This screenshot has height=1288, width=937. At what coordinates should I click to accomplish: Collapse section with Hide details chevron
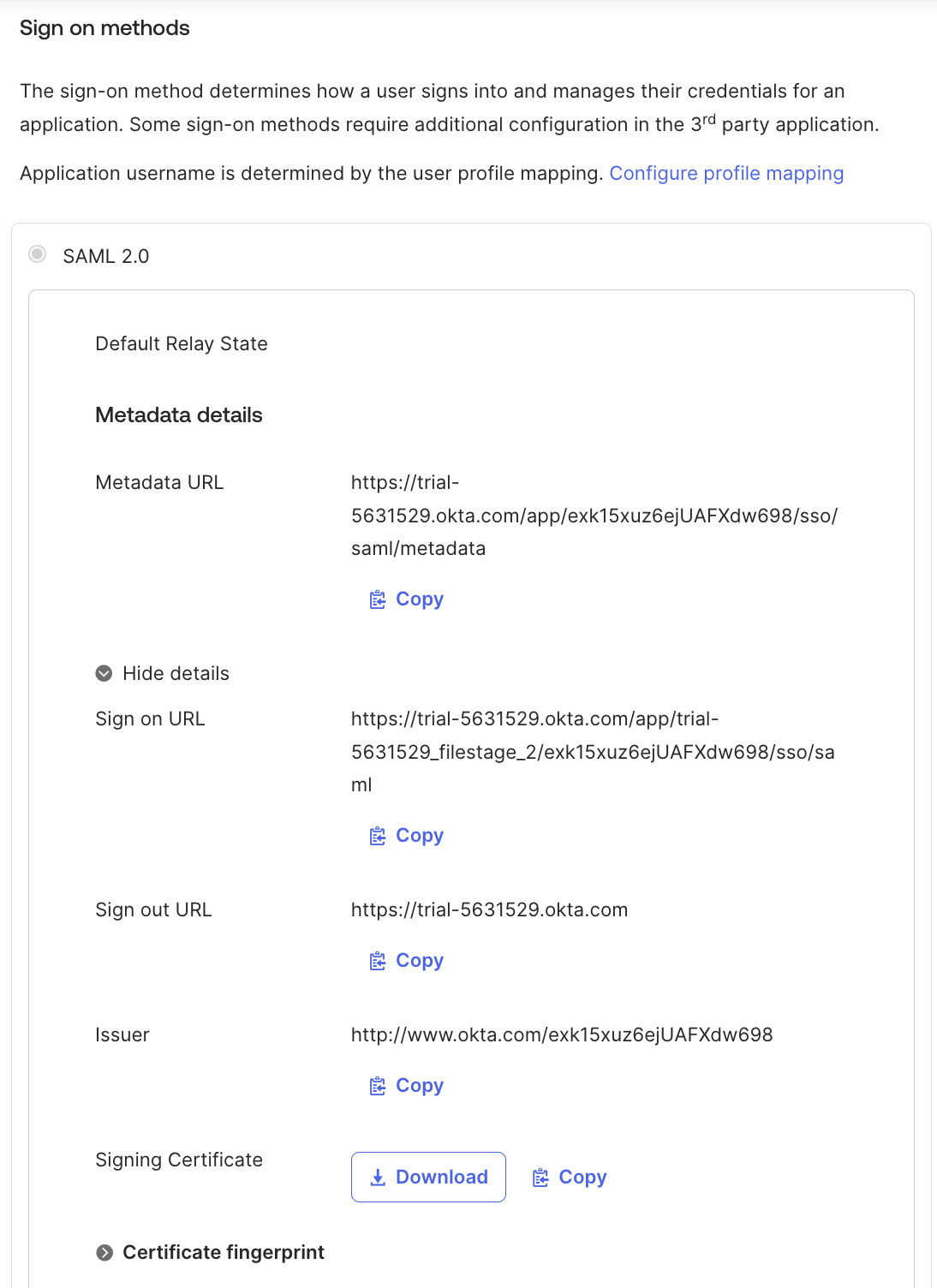pos(104,673)
